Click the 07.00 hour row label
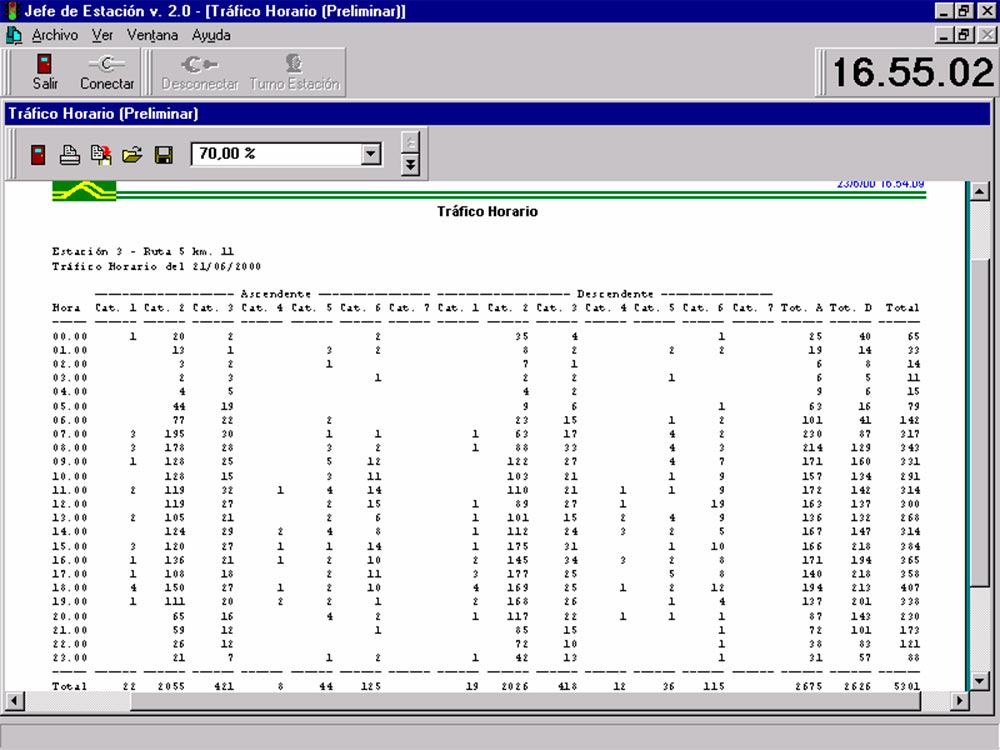Viewport: 1000px width, 750px height. pyautogui.click(x=70, y=434)
